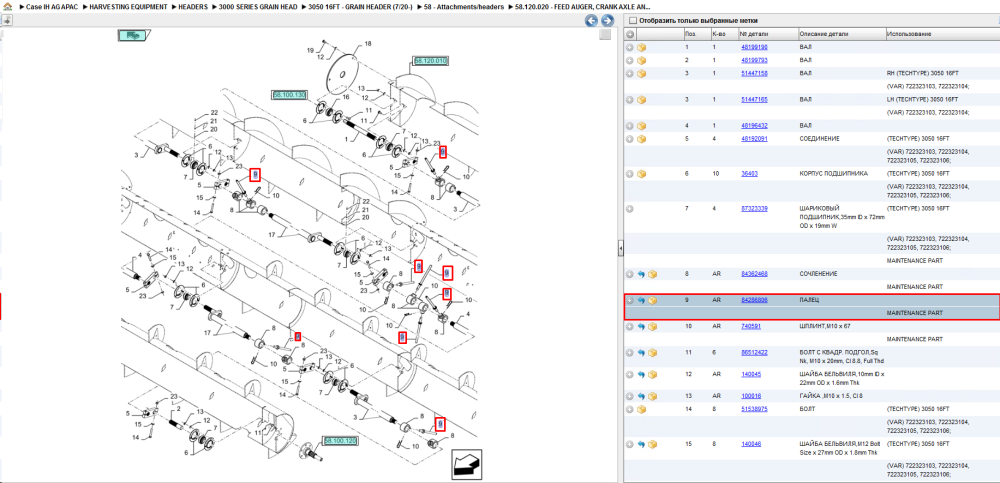Click the package icon for part 48199190
Image resolution: width=1000 pixels, height=483 pixels.
[x=642, y=47]
